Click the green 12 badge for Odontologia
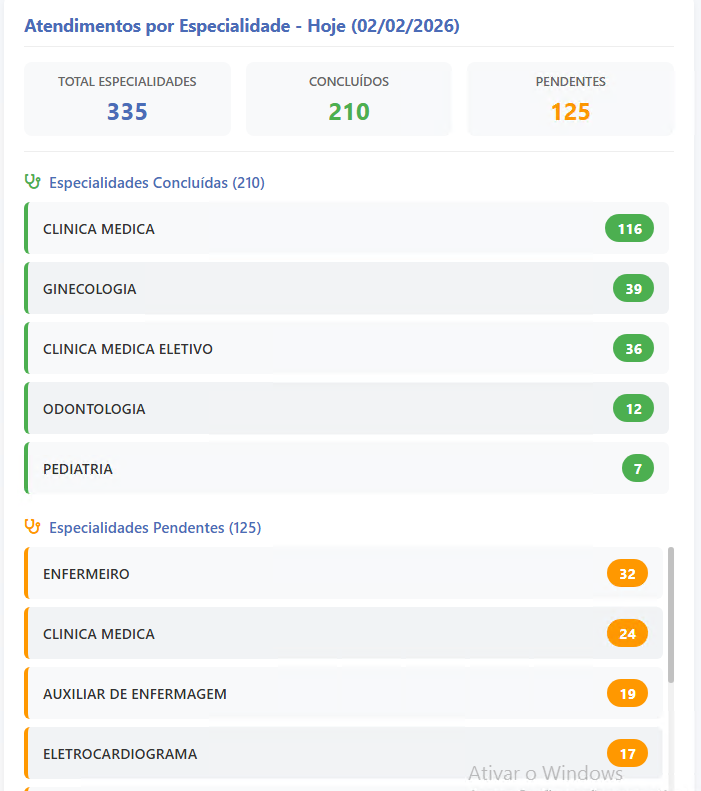701x791 pixels. pyautogui.click(x=633, y=409)
